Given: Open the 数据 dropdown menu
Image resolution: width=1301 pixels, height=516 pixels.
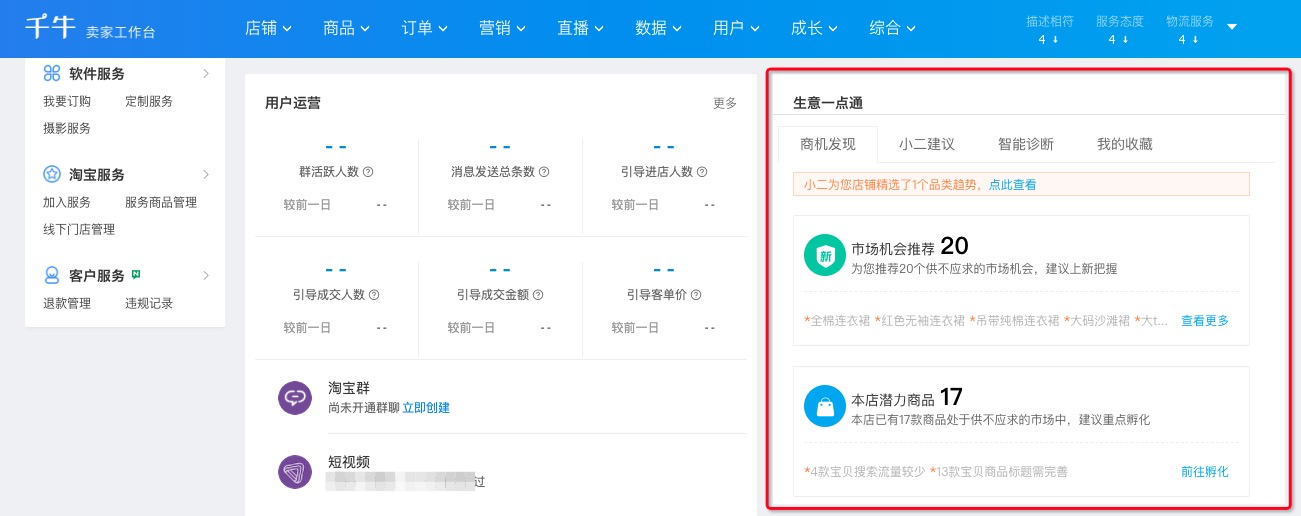Looking at the screenshot, I should (658, 28).
